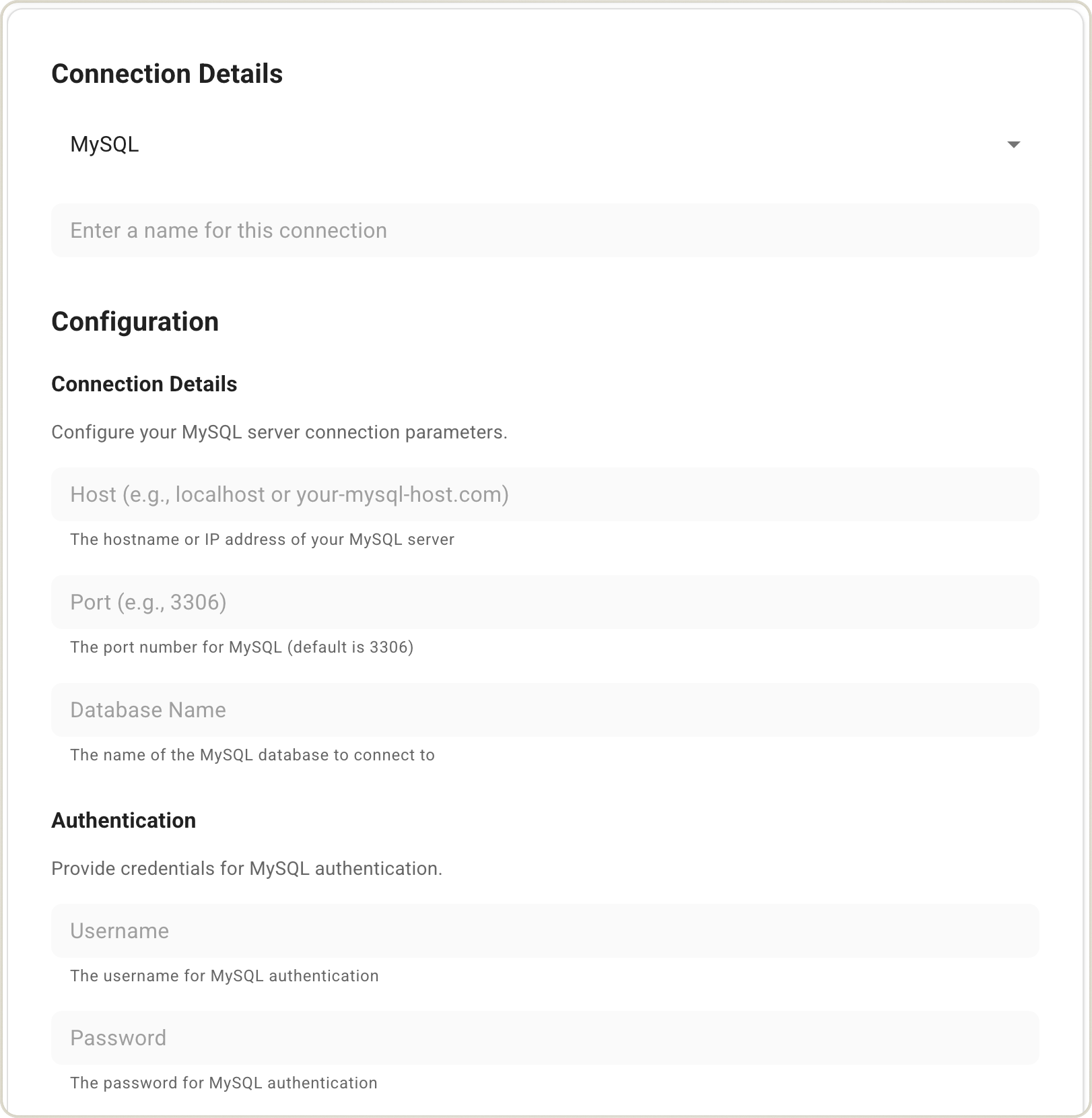Click the dropdown arrow next to MySQL
The image size is (1092, 1118).
(1015, 143)
